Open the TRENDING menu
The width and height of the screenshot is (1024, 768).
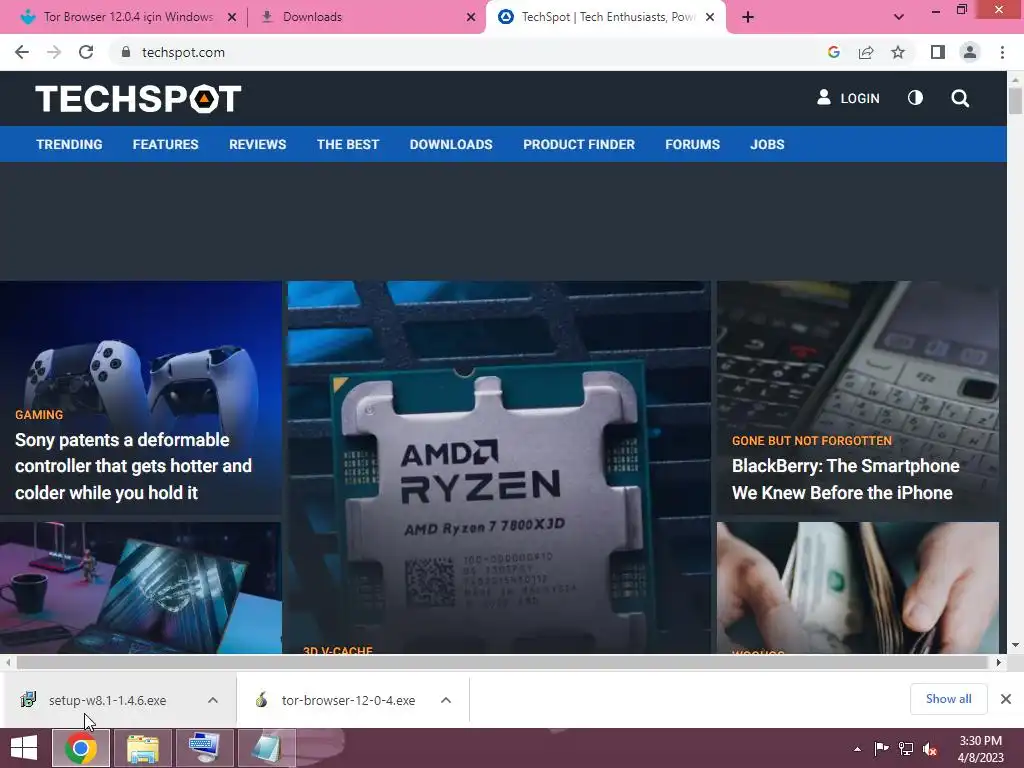click(69, 144)
